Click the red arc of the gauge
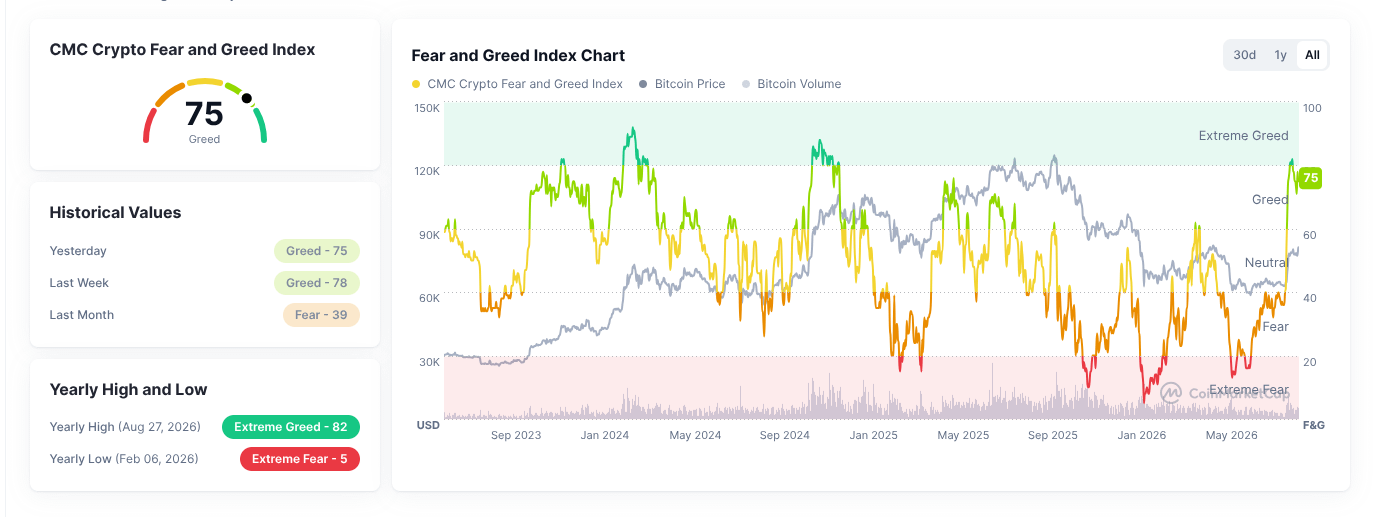The height and width of the screenshot is (517, 1374). [x=148, y=127]
